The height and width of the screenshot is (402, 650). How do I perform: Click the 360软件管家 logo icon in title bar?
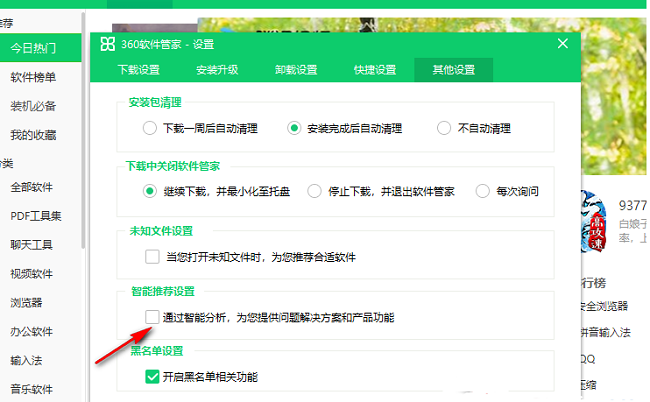click(108, 44)
